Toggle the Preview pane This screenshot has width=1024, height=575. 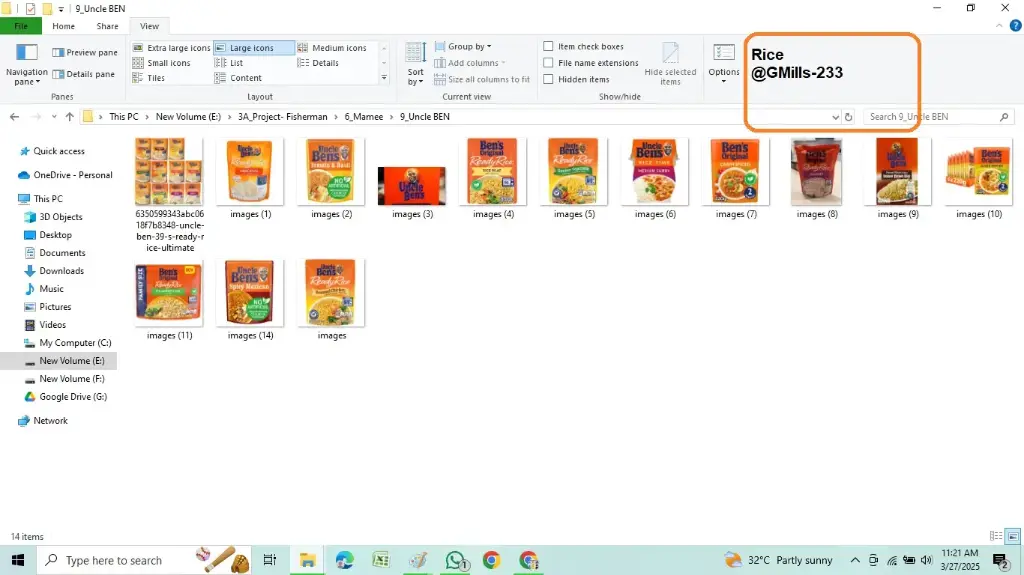[x=85, y=52]
